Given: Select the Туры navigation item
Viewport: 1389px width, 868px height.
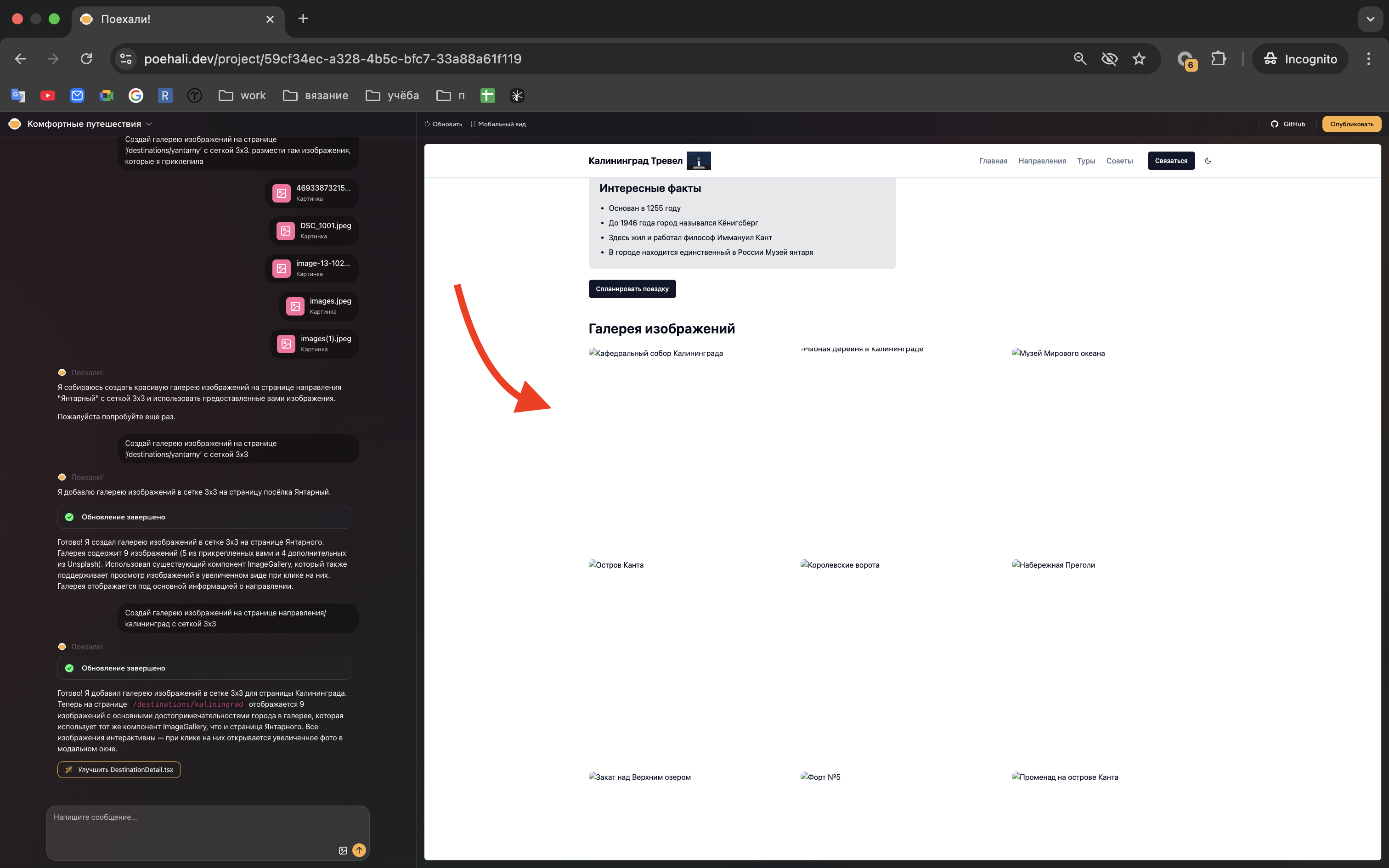Looking at the screenshot, I should tap(1085, 161).
